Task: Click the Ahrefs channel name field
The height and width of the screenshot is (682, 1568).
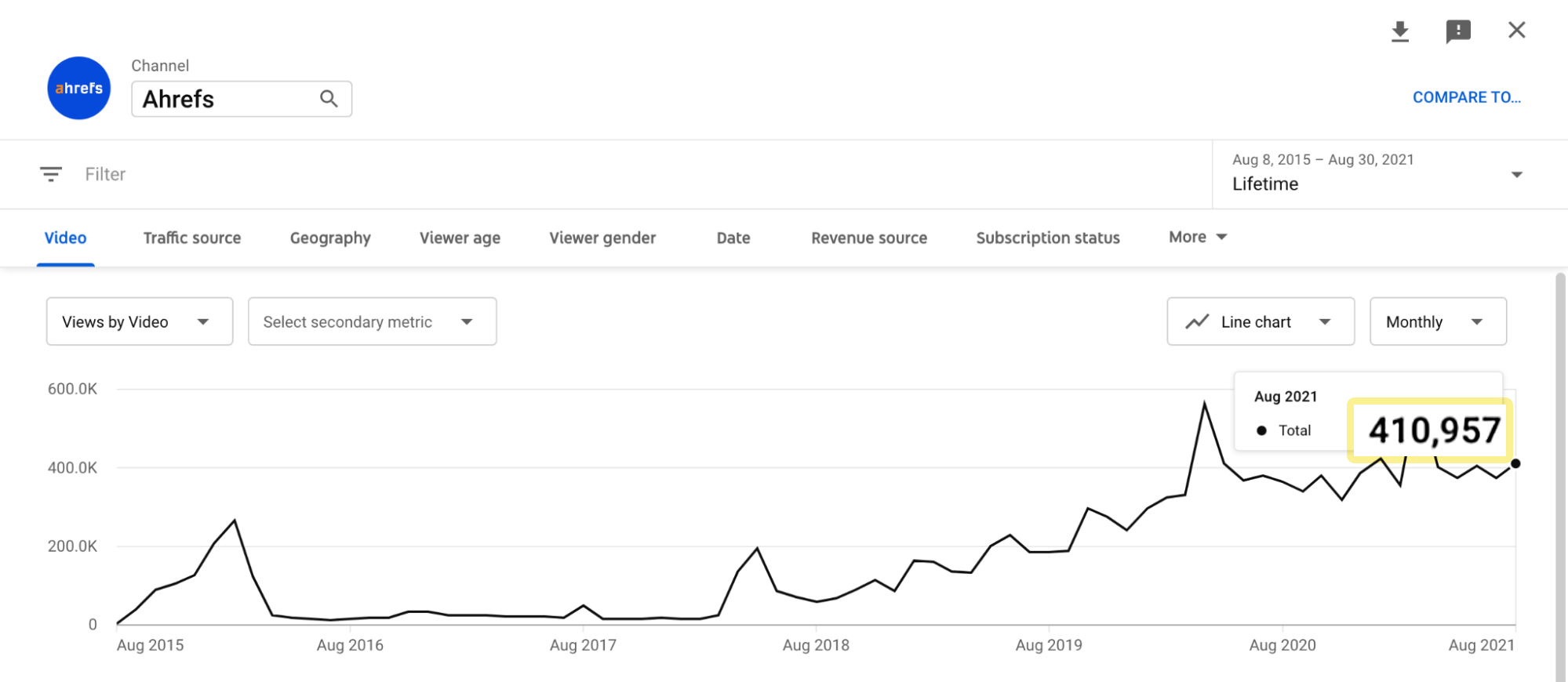Action: [224, 100]
